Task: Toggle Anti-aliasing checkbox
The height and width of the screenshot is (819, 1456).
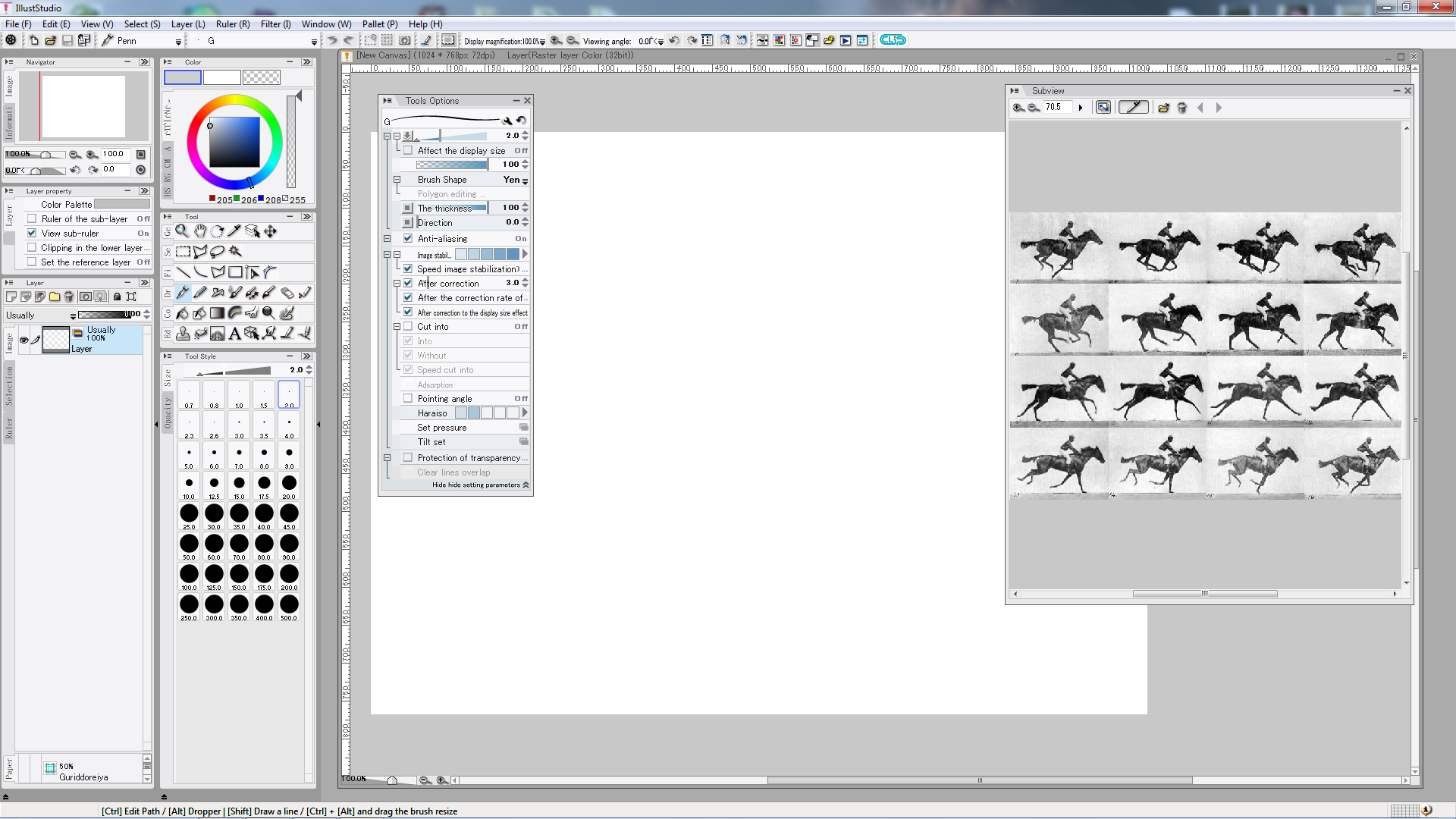Action: click(408, 239)
